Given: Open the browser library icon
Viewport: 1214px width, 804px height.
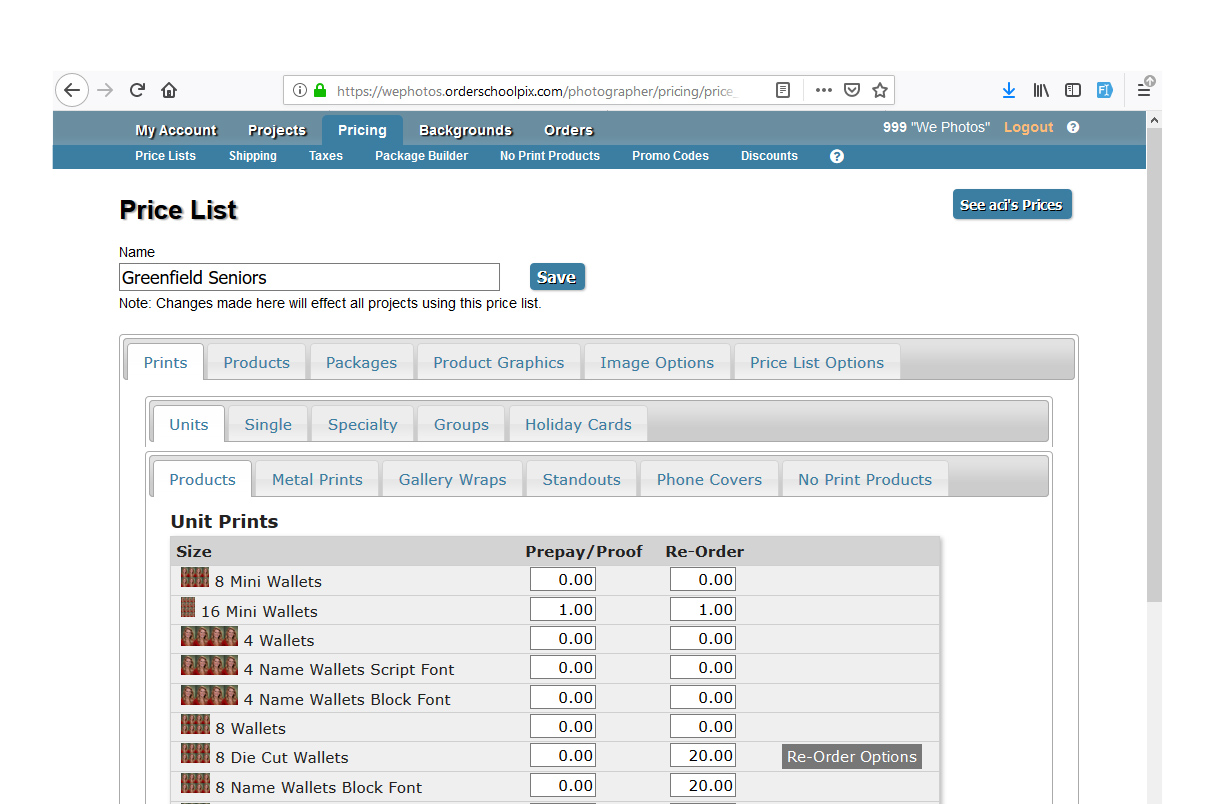Looking at the screenshot, I should (x=1041, y=90).
